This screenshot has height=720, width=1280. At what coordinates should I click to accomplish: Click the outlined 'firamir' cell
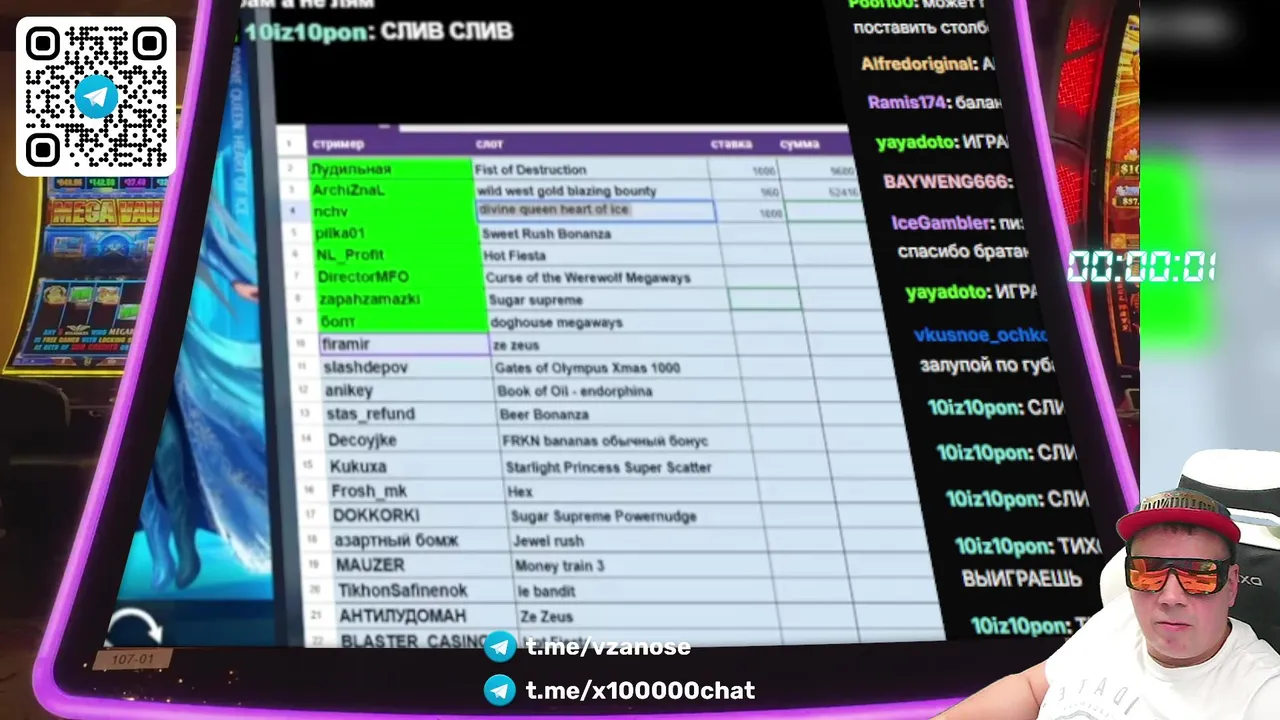(x=405, y=344)
